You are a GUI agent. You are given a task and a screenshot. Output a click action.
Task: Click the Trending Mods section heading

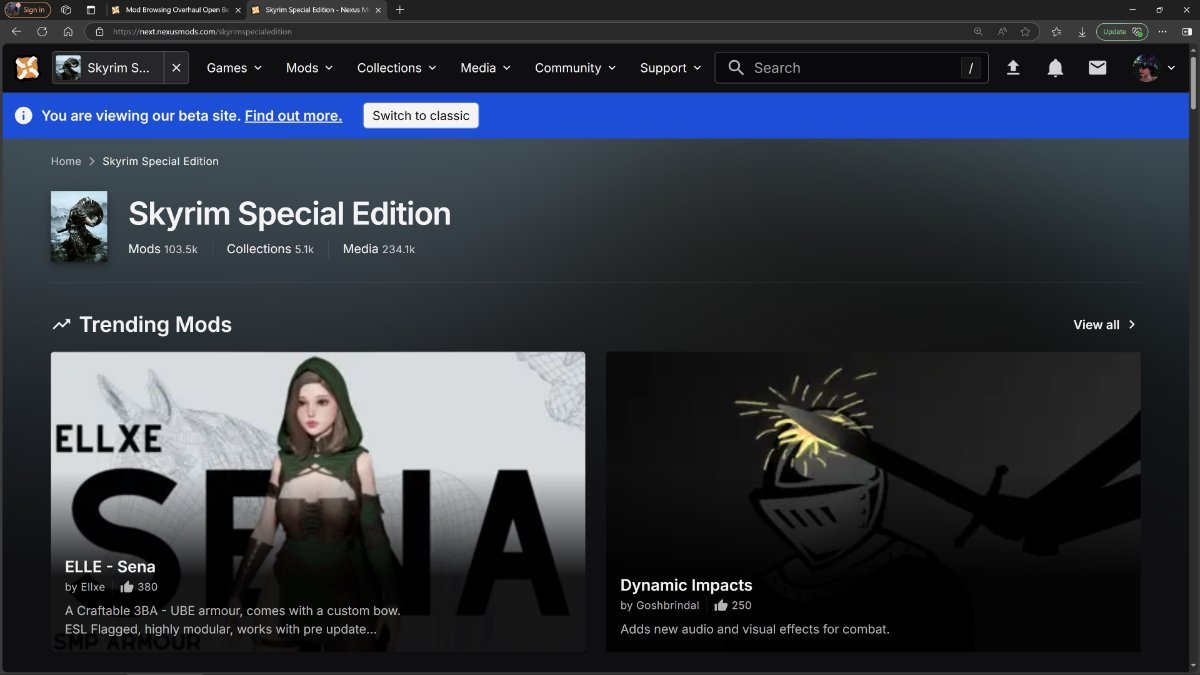[x=155, y=325]
